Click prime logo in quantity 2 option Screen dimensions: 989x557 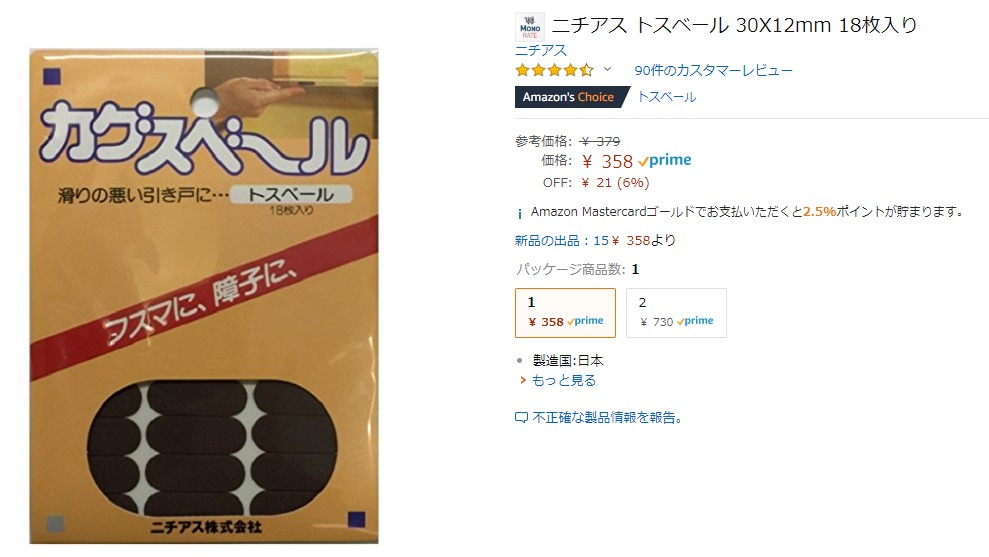tap(695, 321)
